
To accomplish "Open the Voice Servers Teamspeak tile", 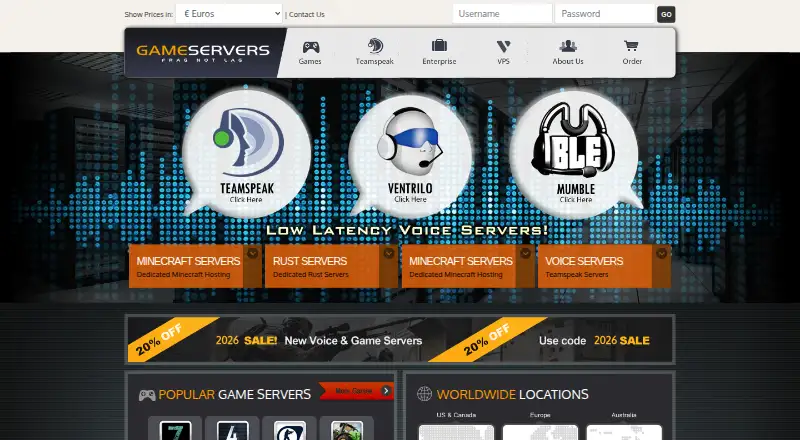I will click(x=604, y=266).
